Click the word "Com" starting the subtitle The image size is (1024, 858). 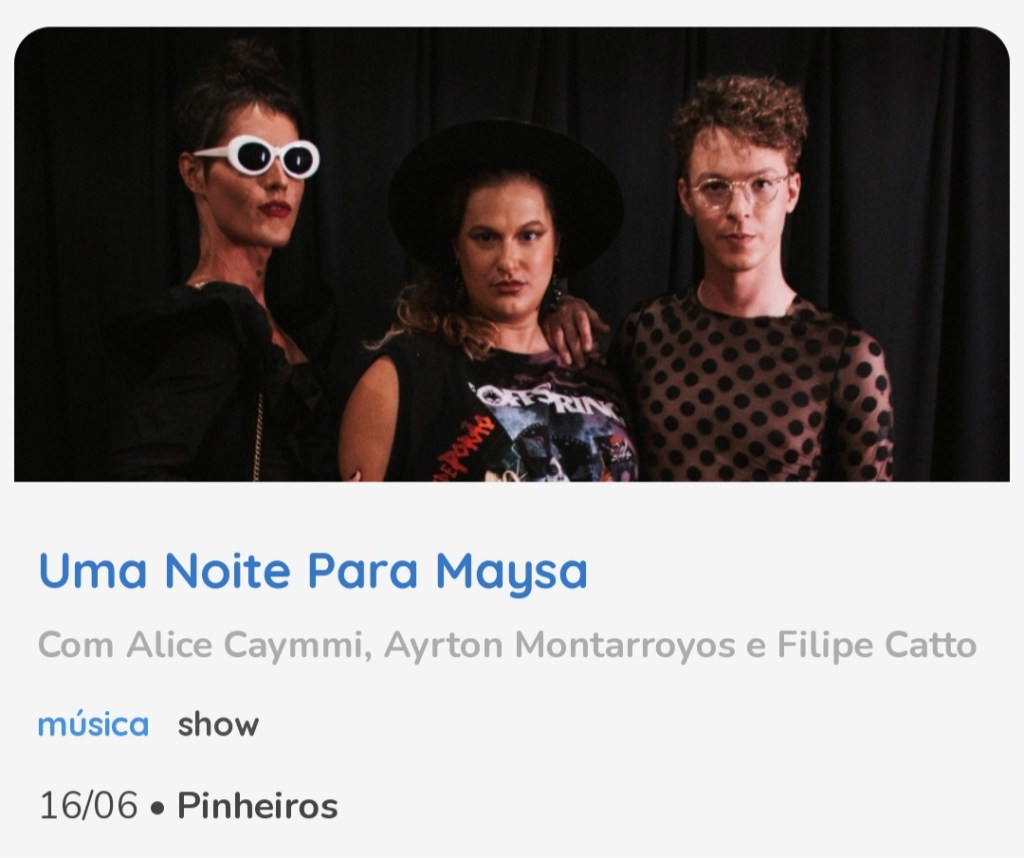pyautogui.click(x=76, y=645)
